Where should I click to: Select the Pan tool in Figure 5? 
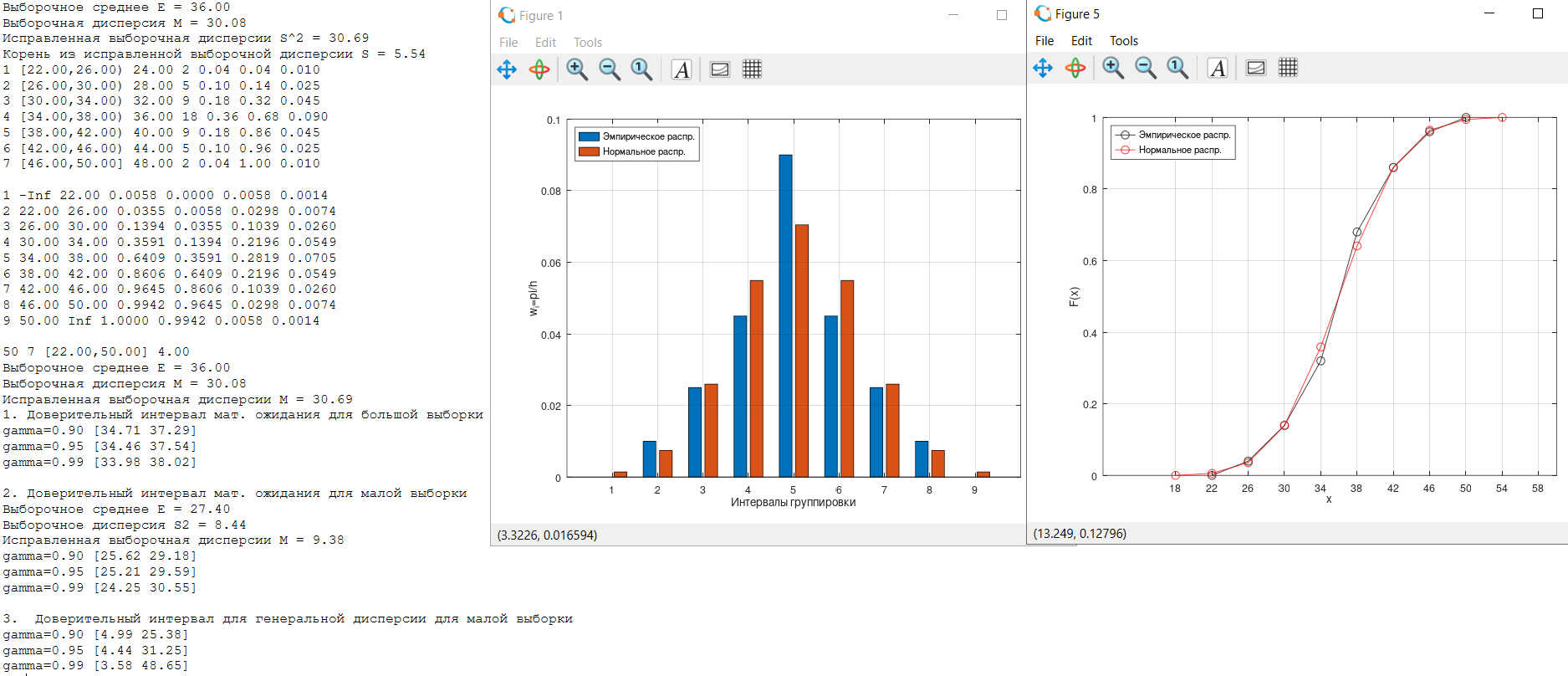click(1043, 68)
